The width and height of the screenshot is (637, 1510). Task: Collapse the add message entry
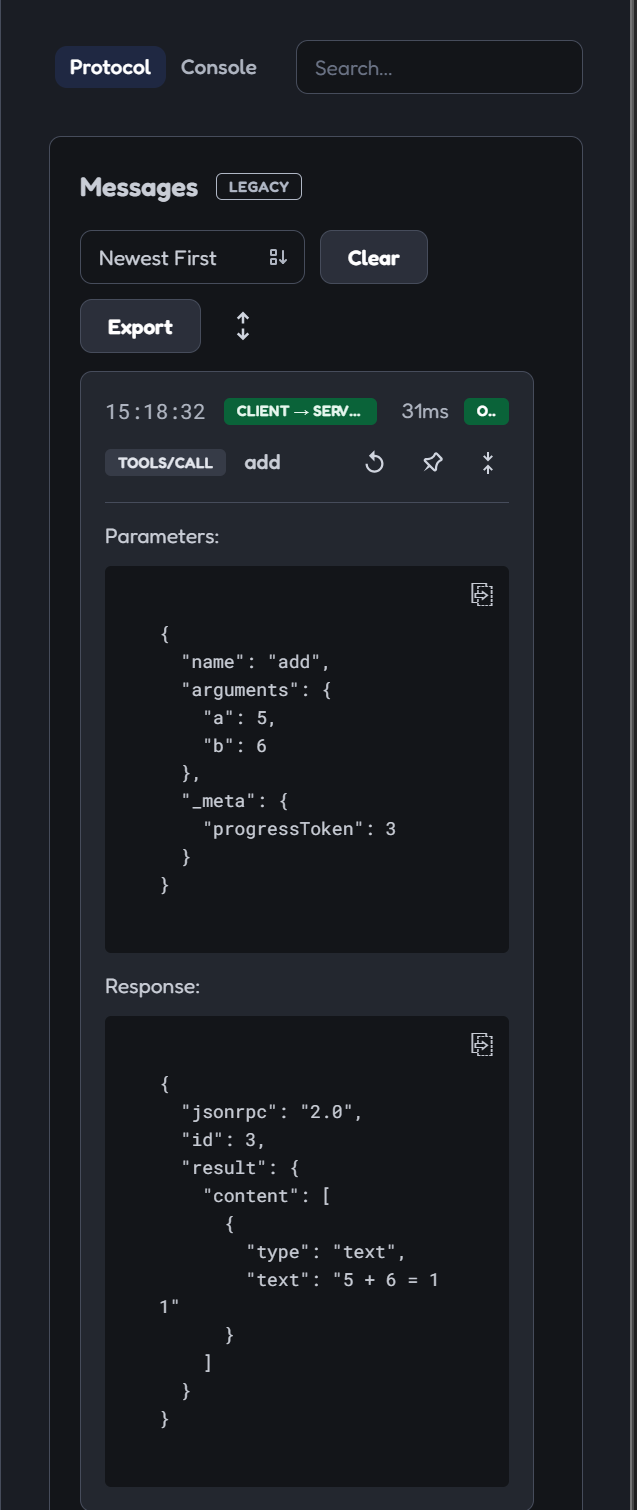pos(488,463)
